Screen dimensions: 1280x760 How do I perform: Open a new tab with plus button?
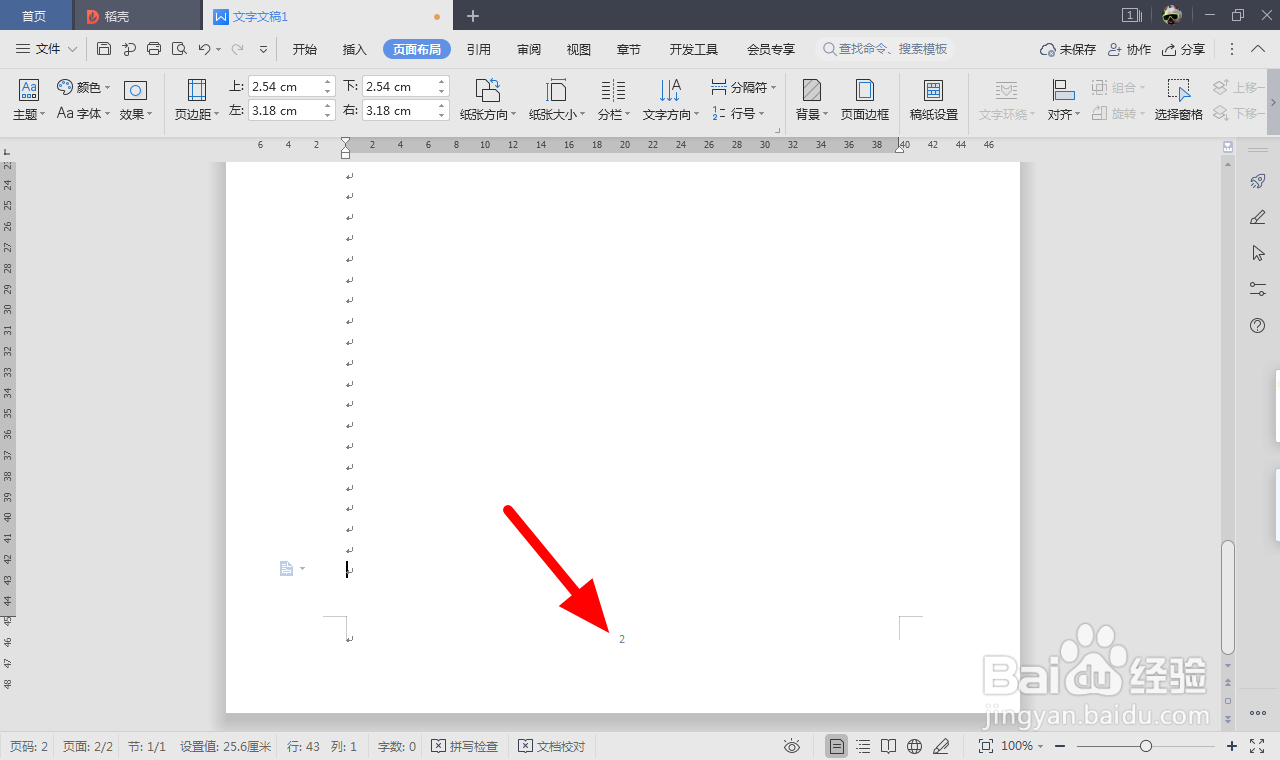point(473,16)
